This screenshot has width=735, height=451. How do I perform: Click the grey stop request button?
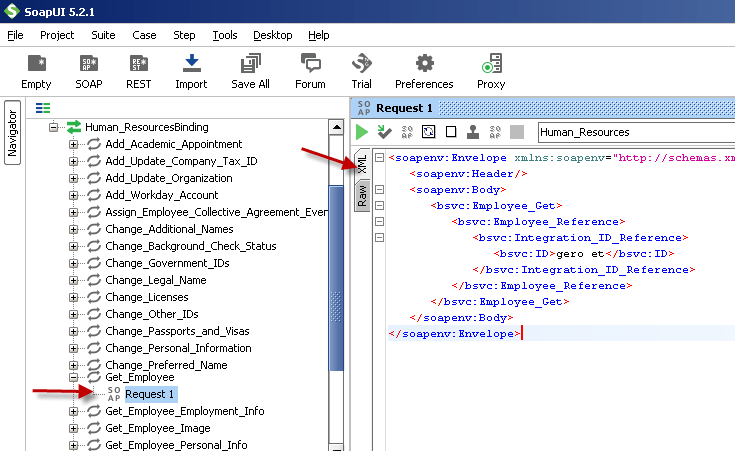[517, 132]
